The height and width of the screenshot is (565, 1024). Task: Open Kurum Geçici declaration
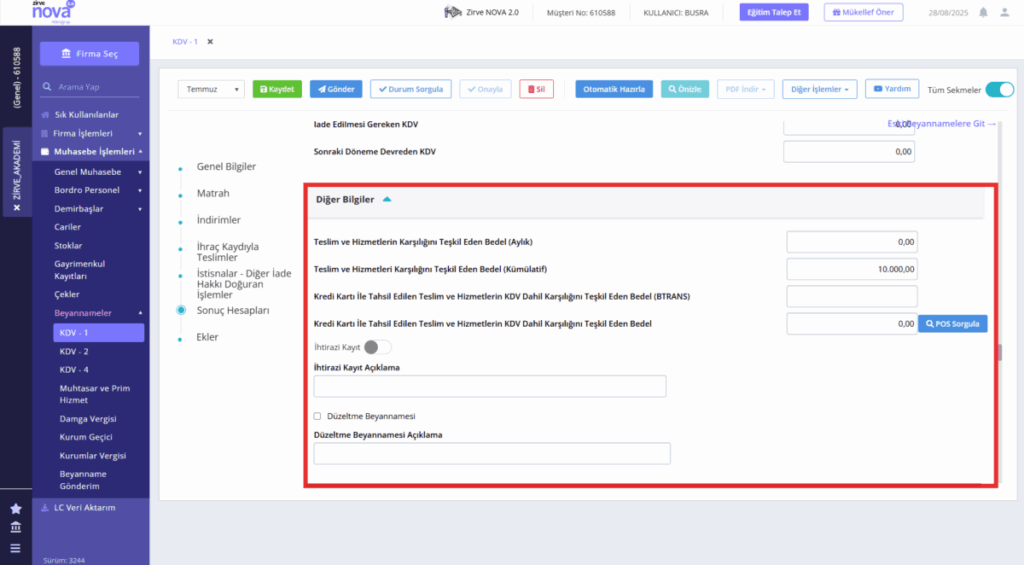pos(86,437)
